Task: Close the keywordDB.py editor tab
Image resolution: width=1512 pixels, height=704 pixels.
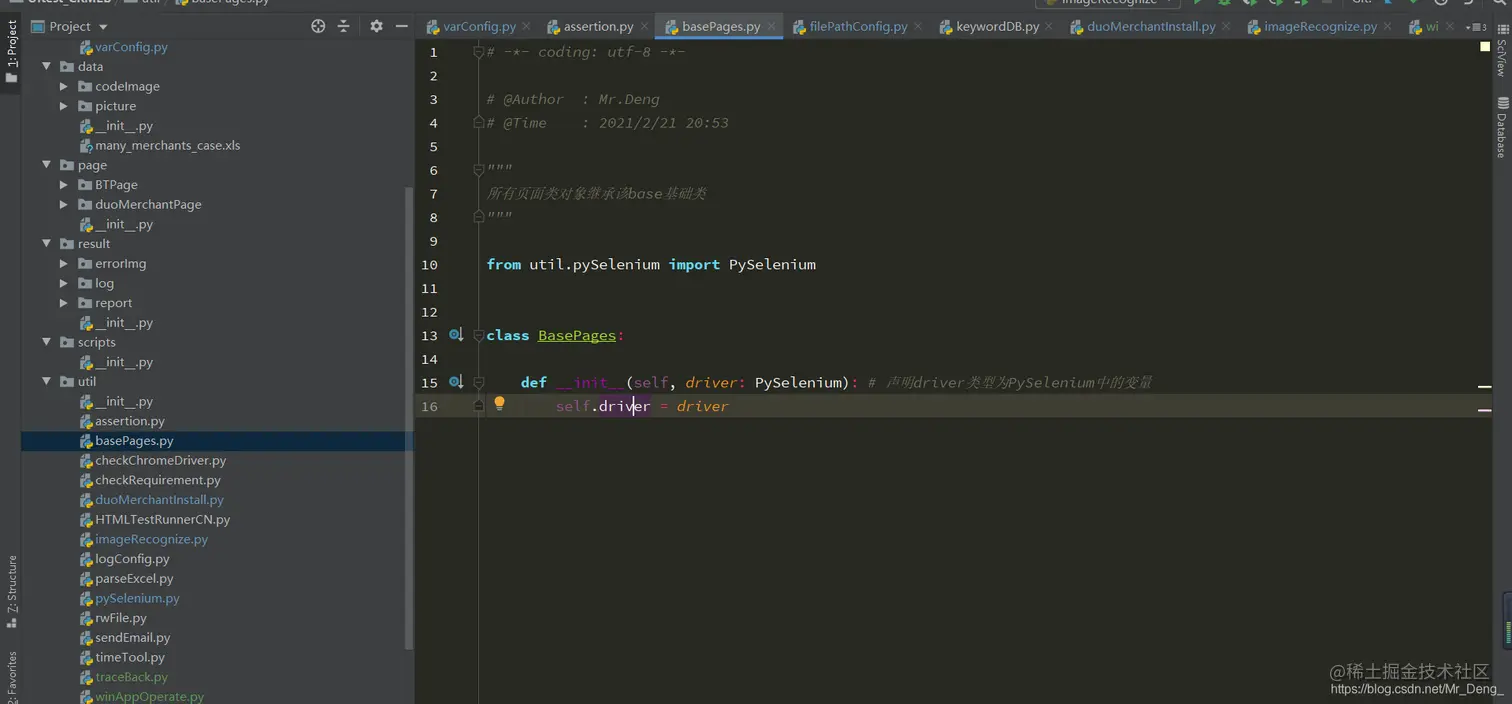Action: coord(1049,27)
